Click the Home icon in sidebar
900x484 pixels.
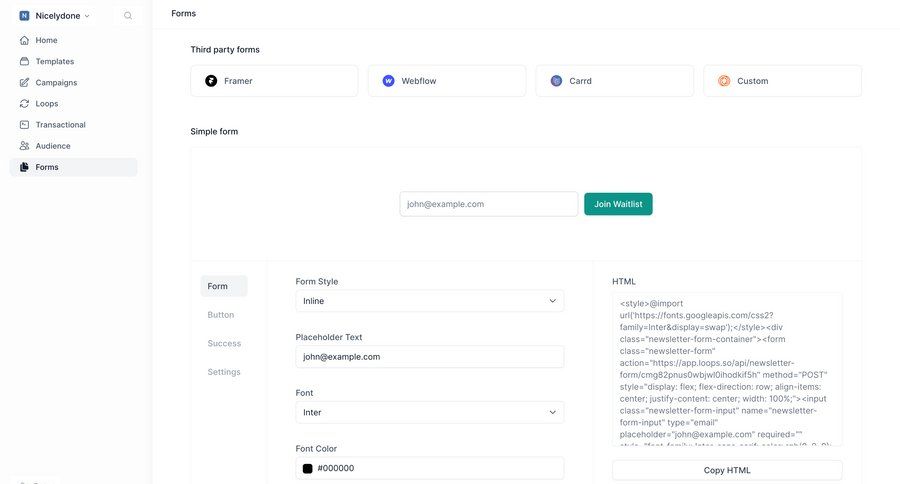tap(25, 40)
